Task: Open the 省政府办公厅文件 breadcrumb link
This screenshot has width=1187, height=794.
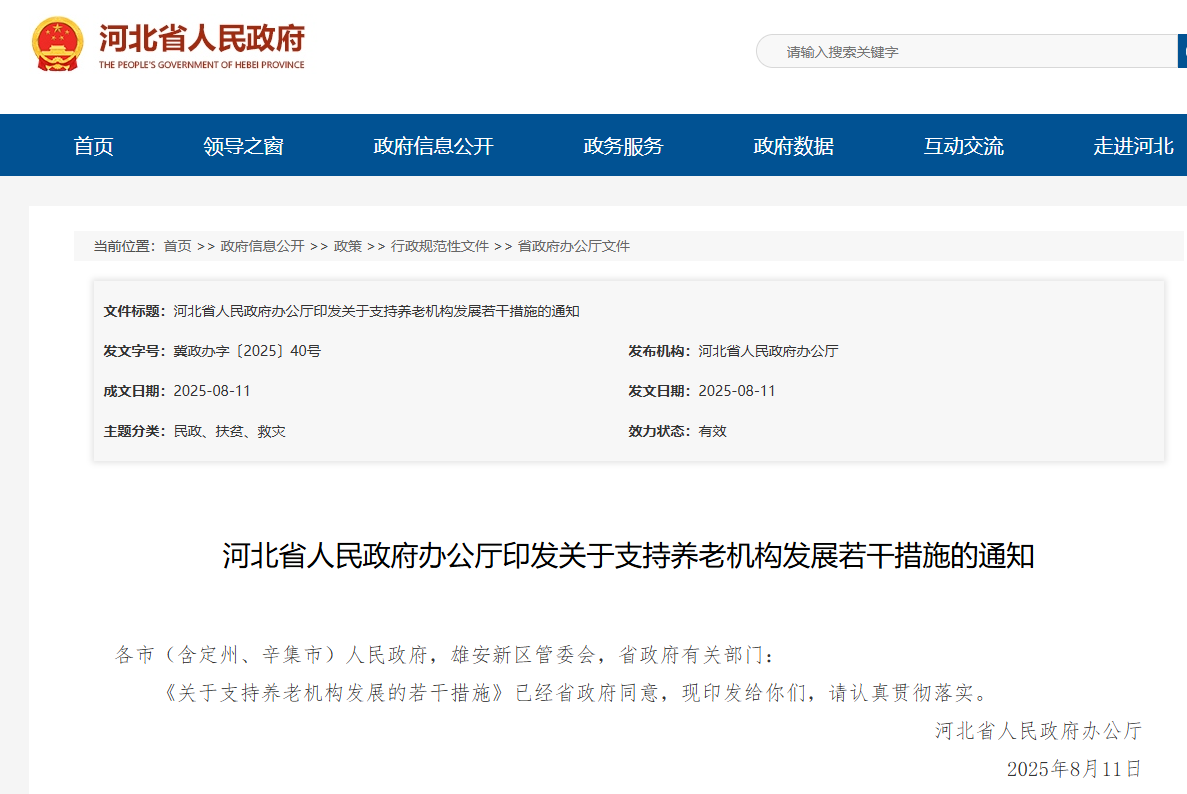Action: [x=573, y=246]
